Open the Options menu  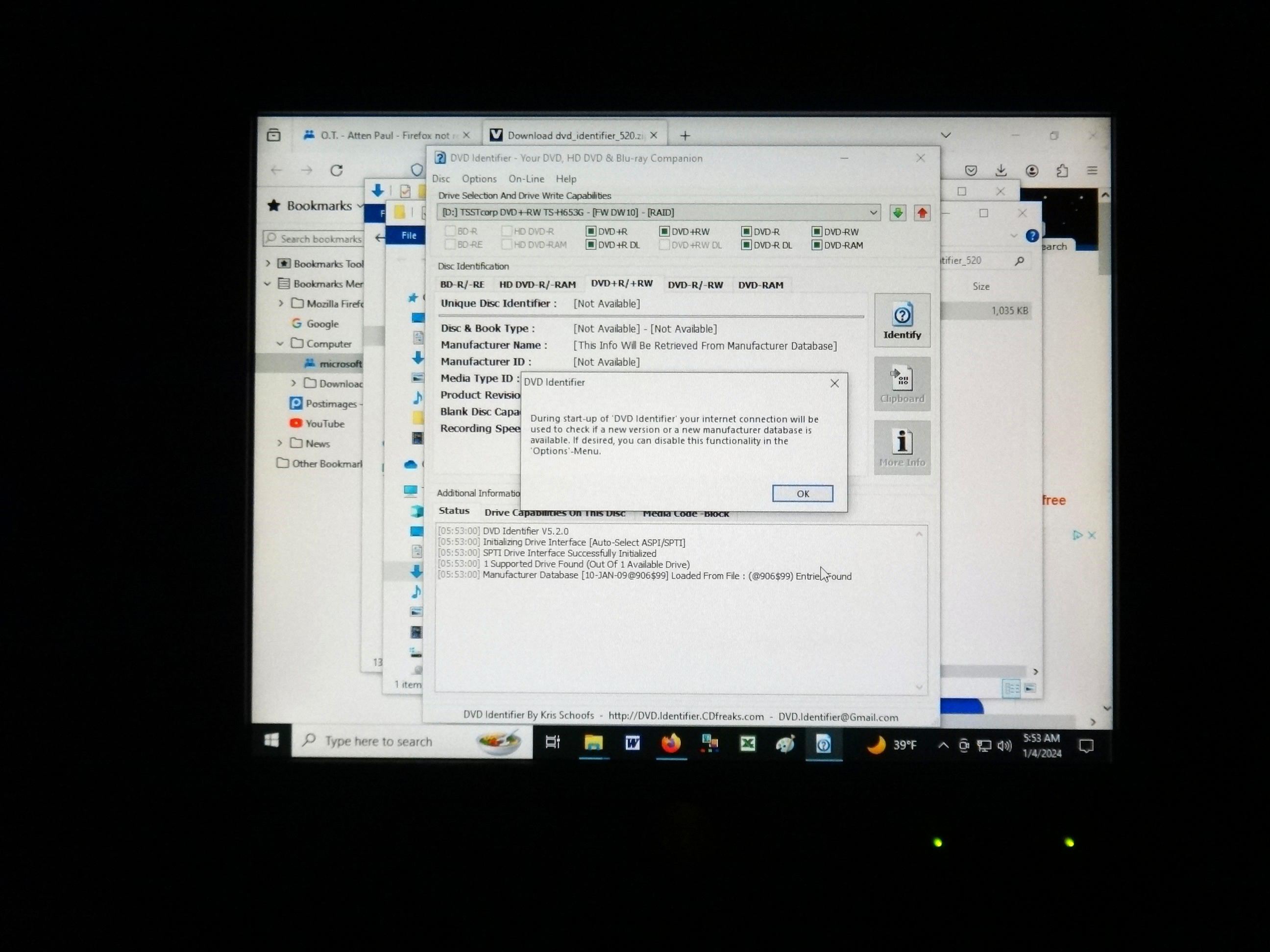[x=479, y=178]
